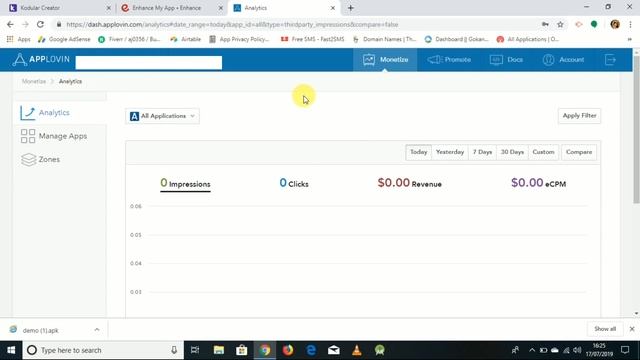The height and width of the screenshot is (360, 640).
Task: Open Firefox from the taskbar
Action: pos(288,350)
